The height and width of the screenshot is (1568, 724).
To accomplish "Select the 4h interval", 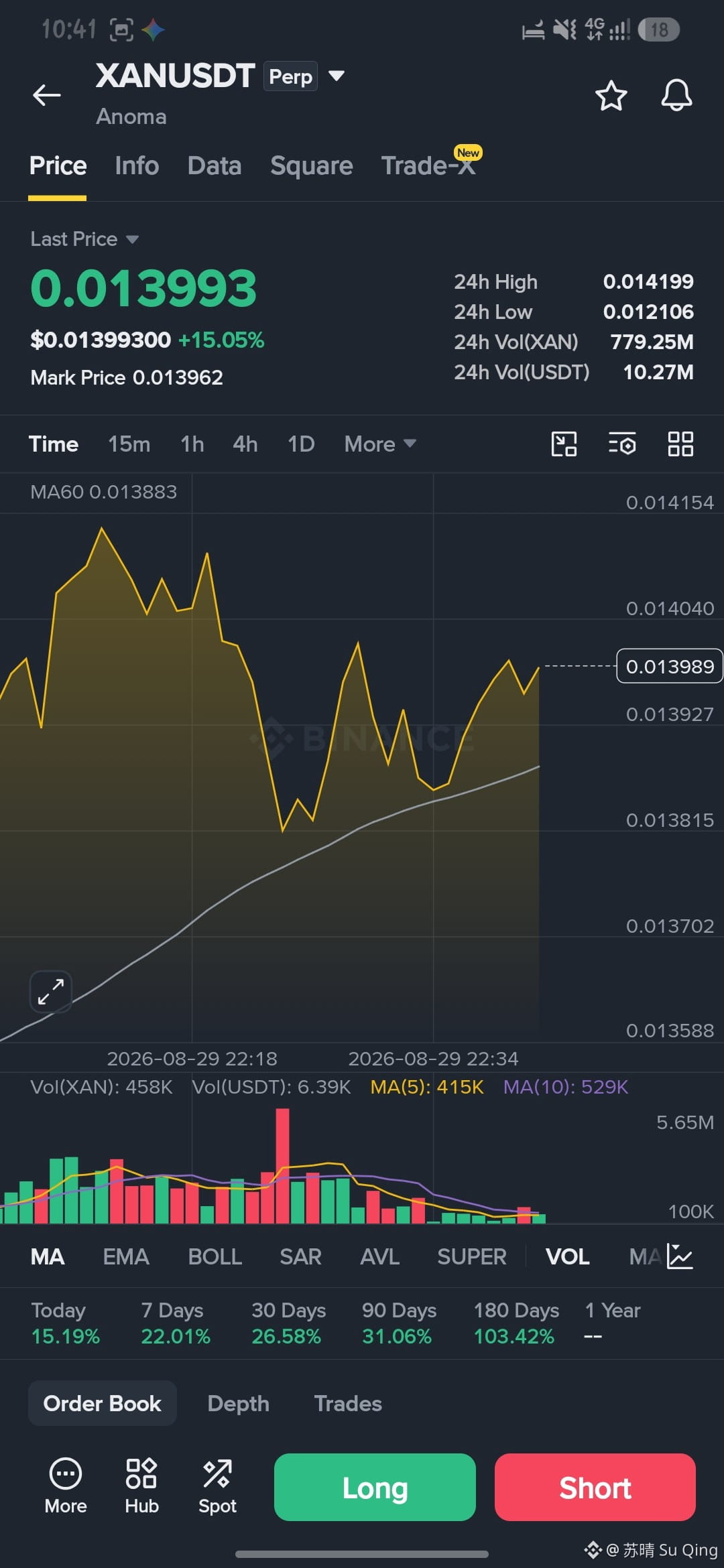I will [x=245, y=444].
